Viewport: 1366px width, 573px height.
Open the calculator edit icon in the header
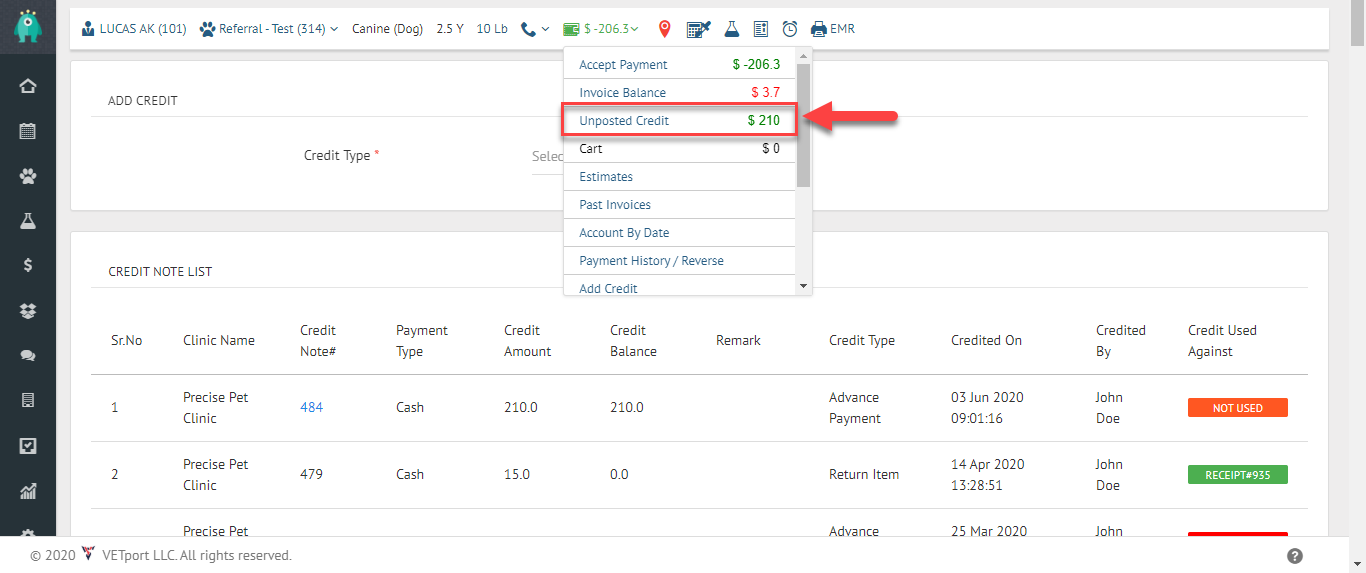coord(699,29)
